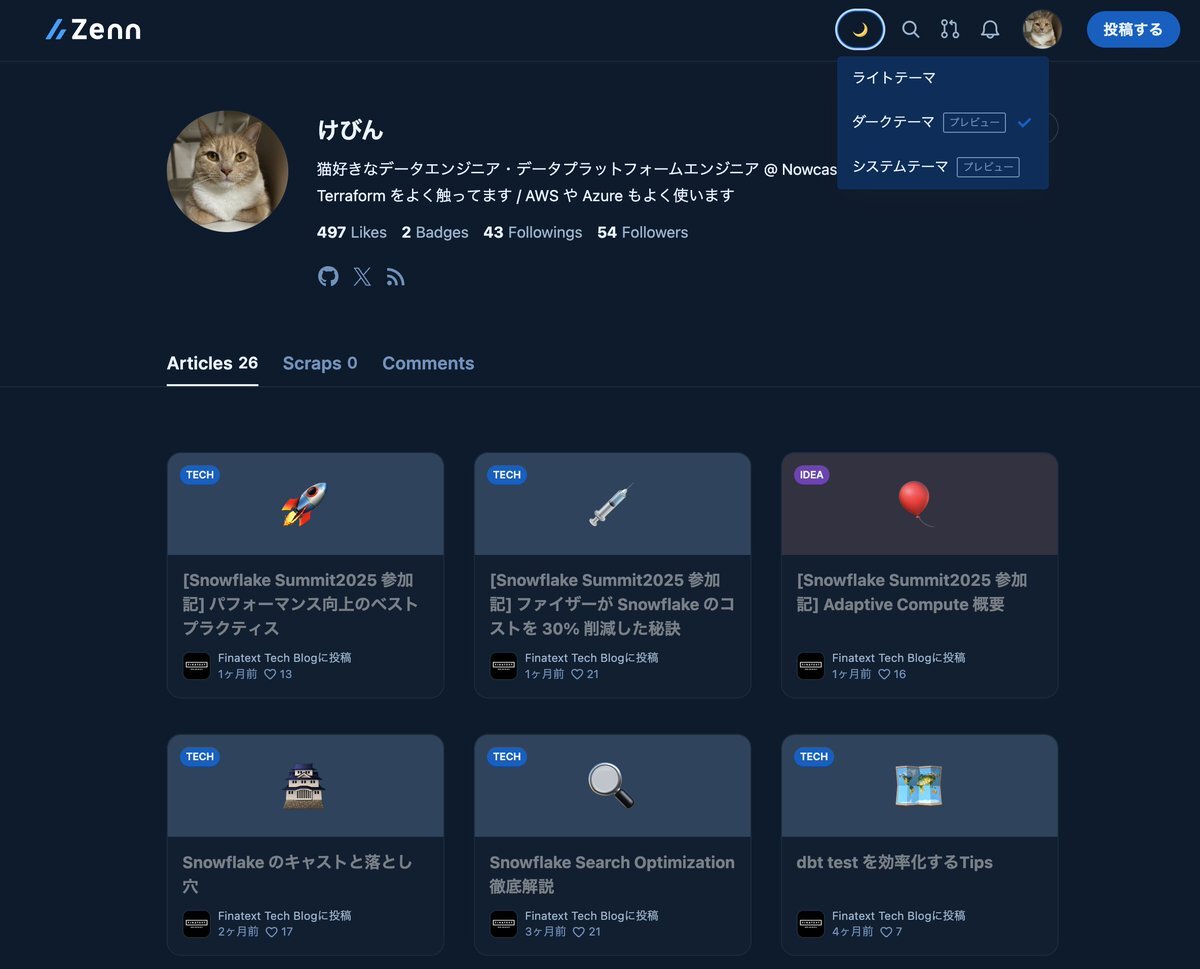Click the Zenn logo
The width and height of the screenshot is (1200, 969).
coord(93,30)
